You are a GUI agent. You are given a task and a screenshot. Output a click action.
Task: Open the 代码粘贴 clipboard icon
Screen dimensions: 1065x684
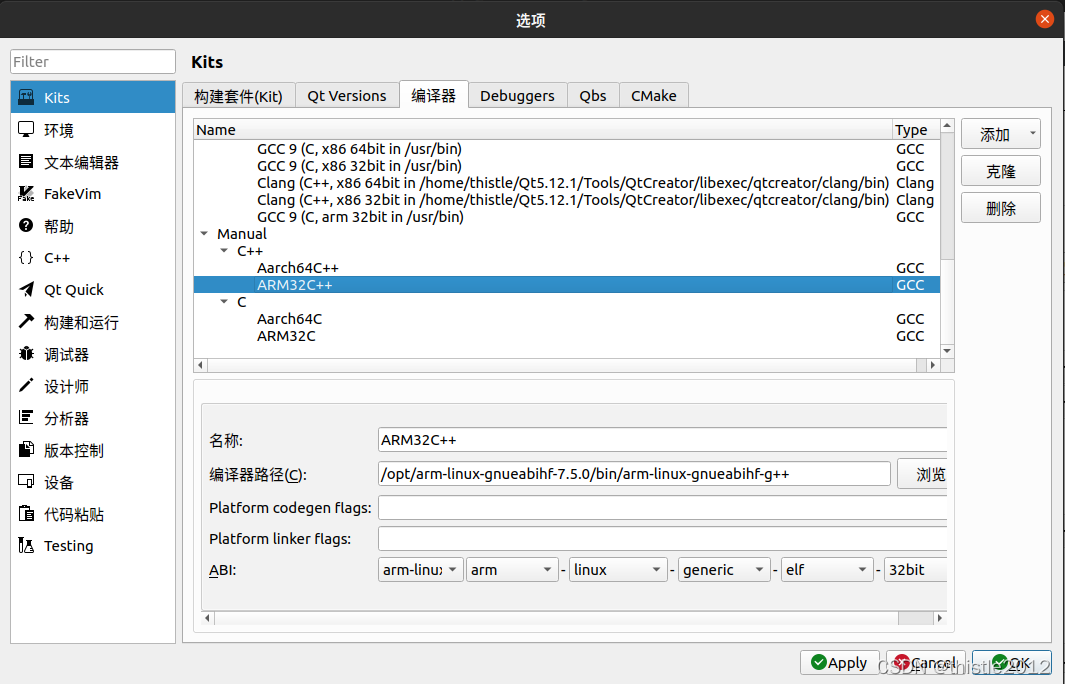click(26, 514)
